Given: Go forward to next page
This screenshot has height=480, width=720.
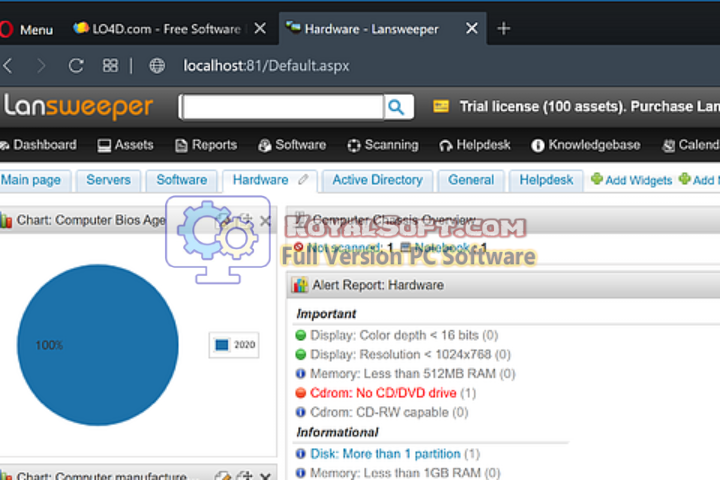Looking at the screenshot, I should coord(41,66).
